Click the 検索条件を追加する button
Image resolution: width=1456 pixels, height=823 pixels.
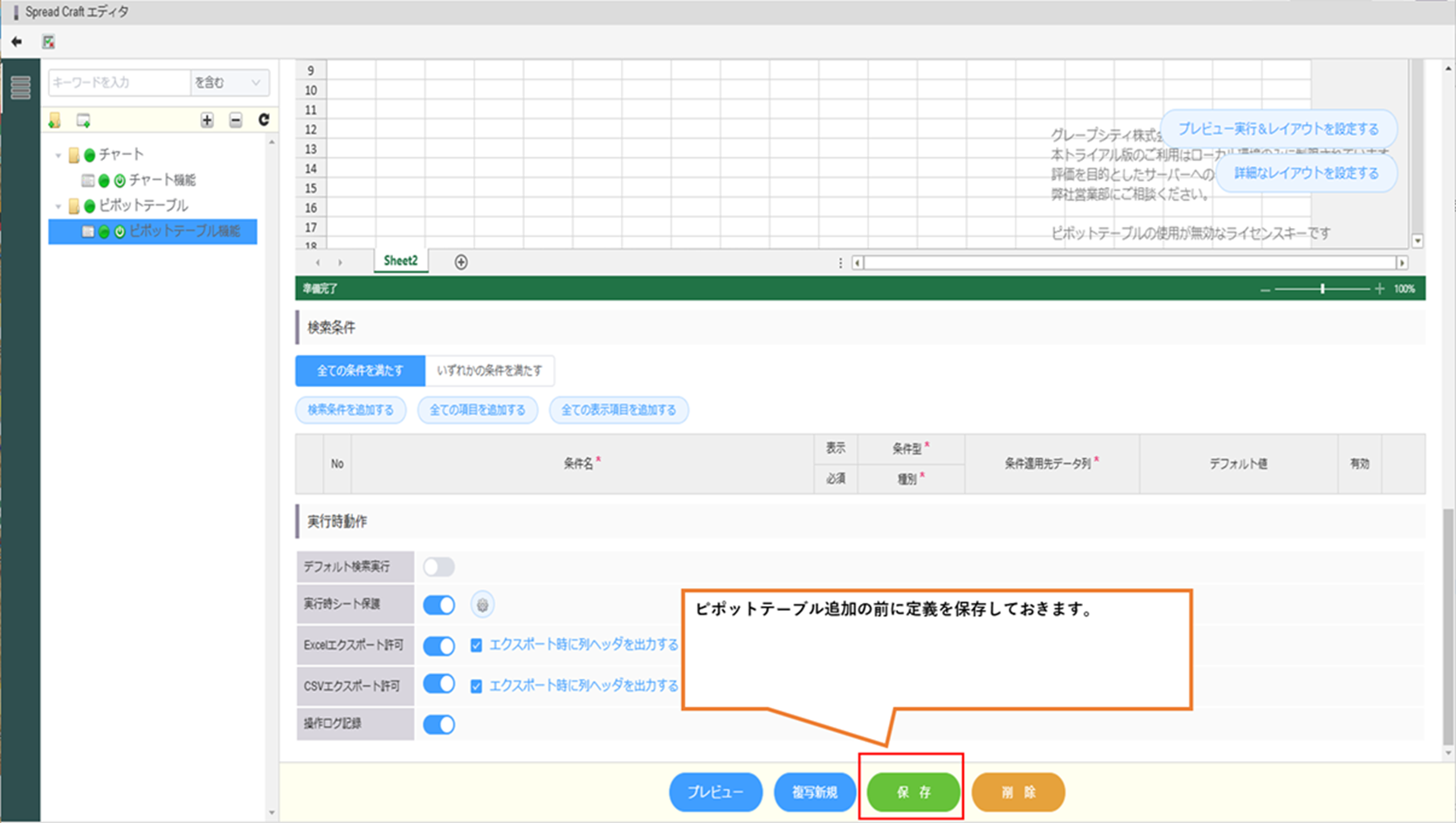pyautogui.click(x=350, y=410)
